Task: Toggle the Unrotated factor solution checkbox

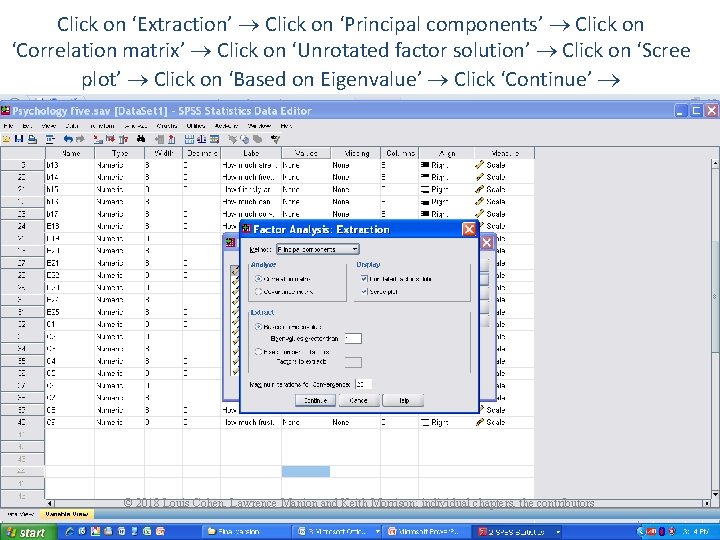Action: click(x=364, y=278)
